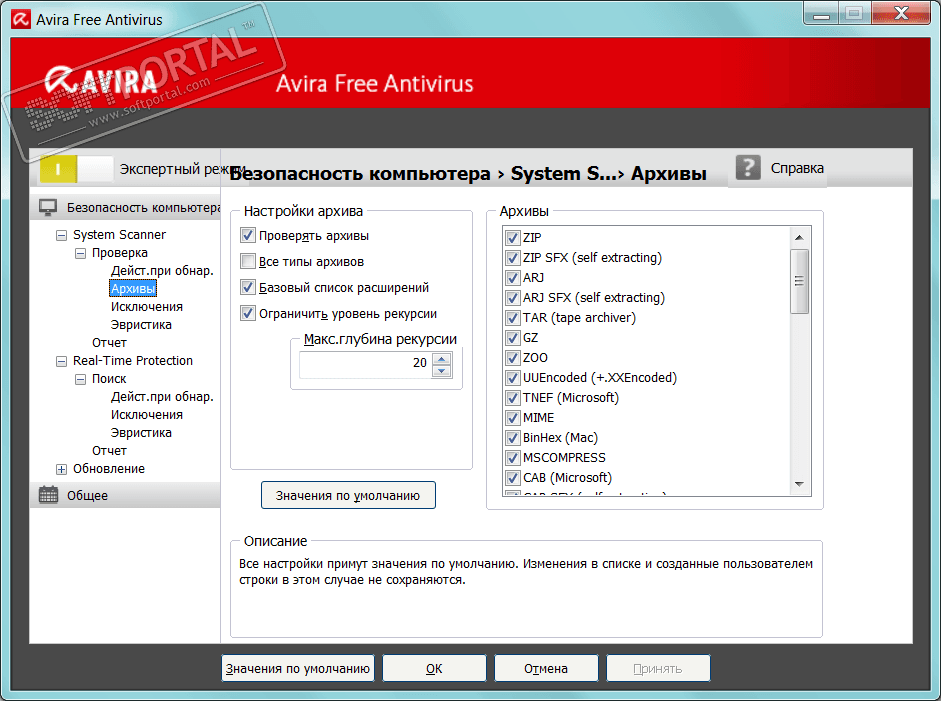Select Безопасность компьютера section header

125,208
